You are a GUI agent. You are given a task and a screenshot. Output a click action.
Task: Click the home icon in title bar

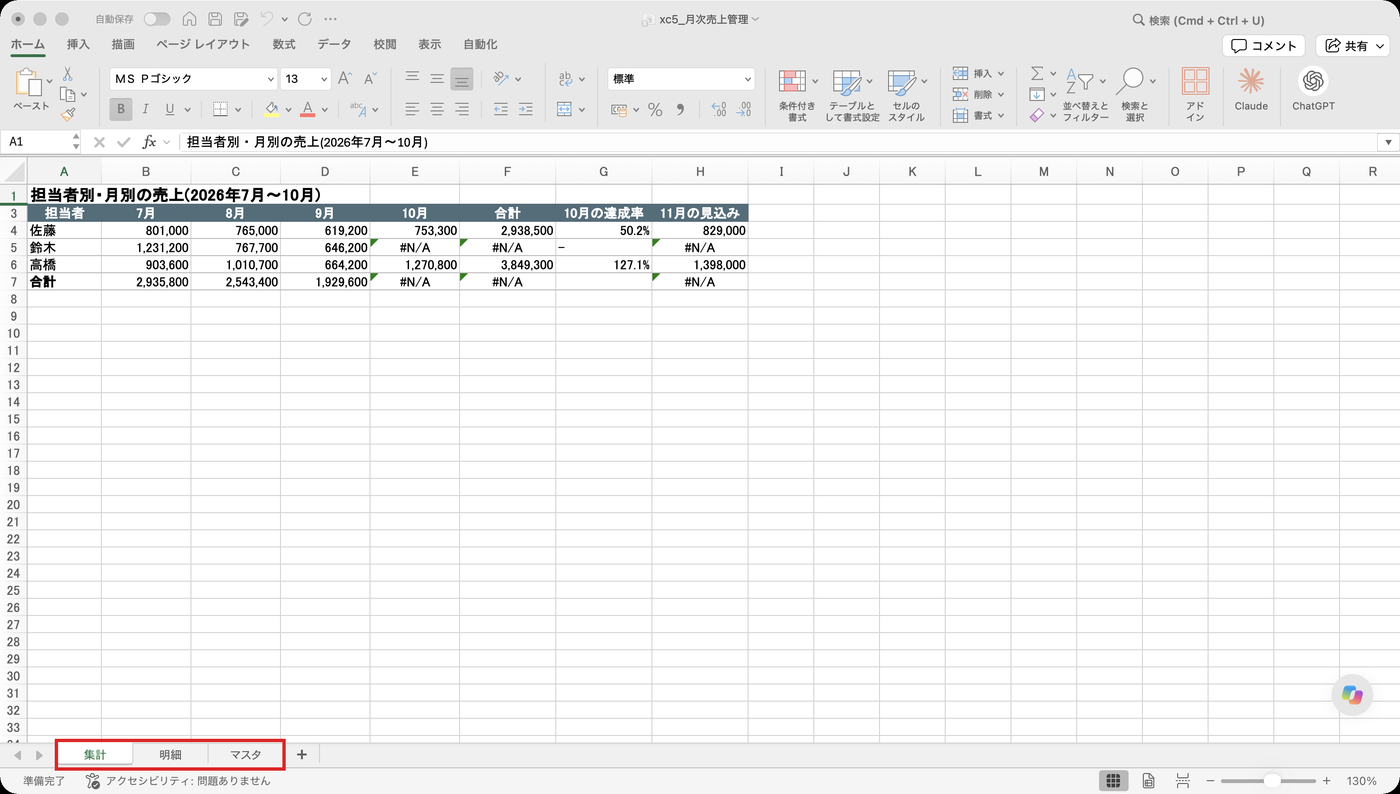189,19
